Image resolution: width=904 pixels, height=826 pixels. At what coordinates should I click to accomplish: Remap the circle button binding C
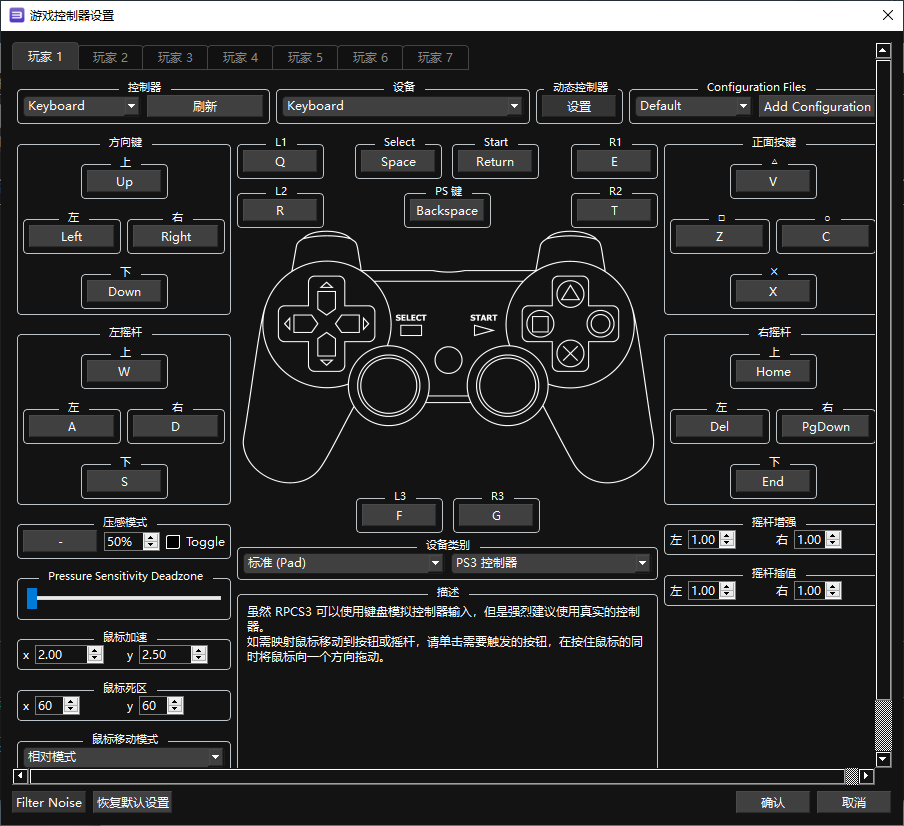(x=826, y=236)
